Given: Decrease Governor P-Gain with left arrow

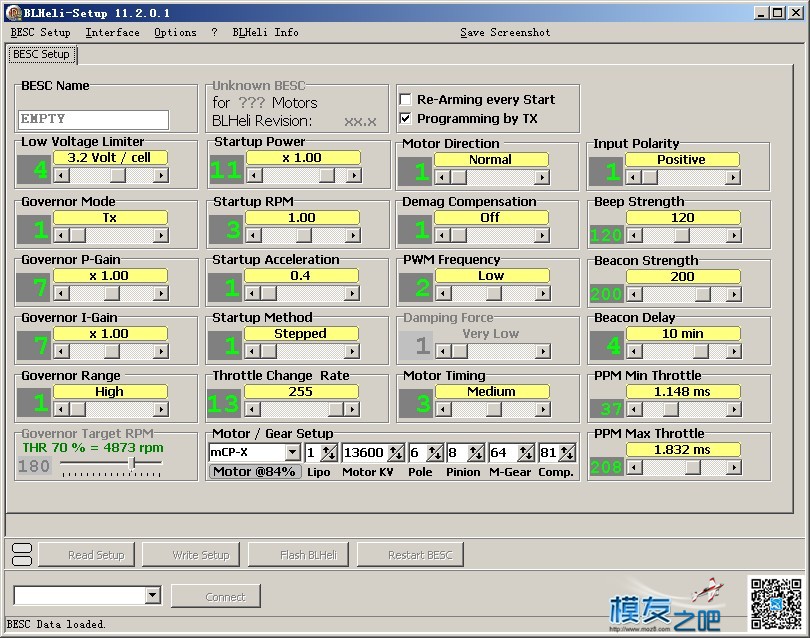Looking at the screenshot, I should [x=61, y=293].
